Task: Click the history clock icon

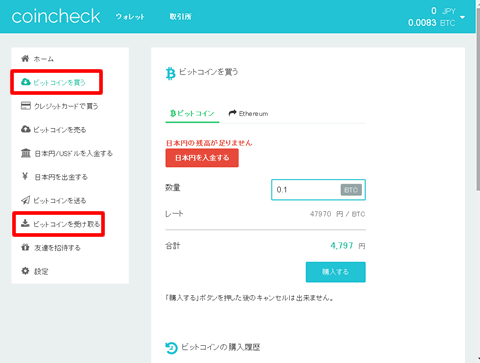Action: (x=171, y=348)
